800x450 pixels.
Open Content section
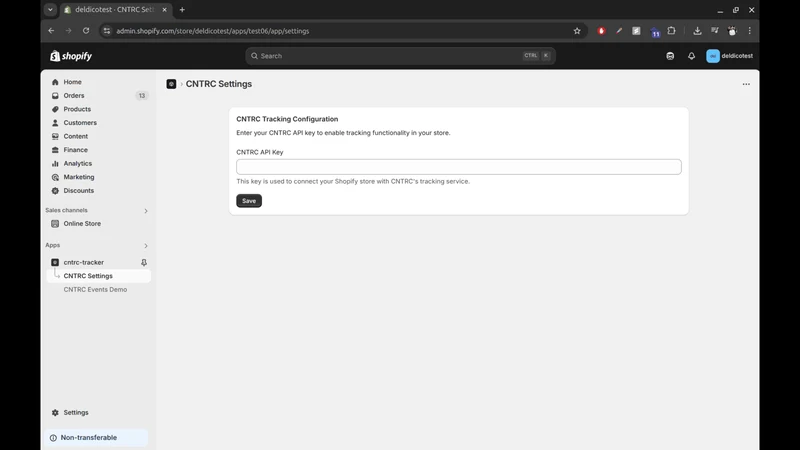pyautogui.click(x=76, y=136)
